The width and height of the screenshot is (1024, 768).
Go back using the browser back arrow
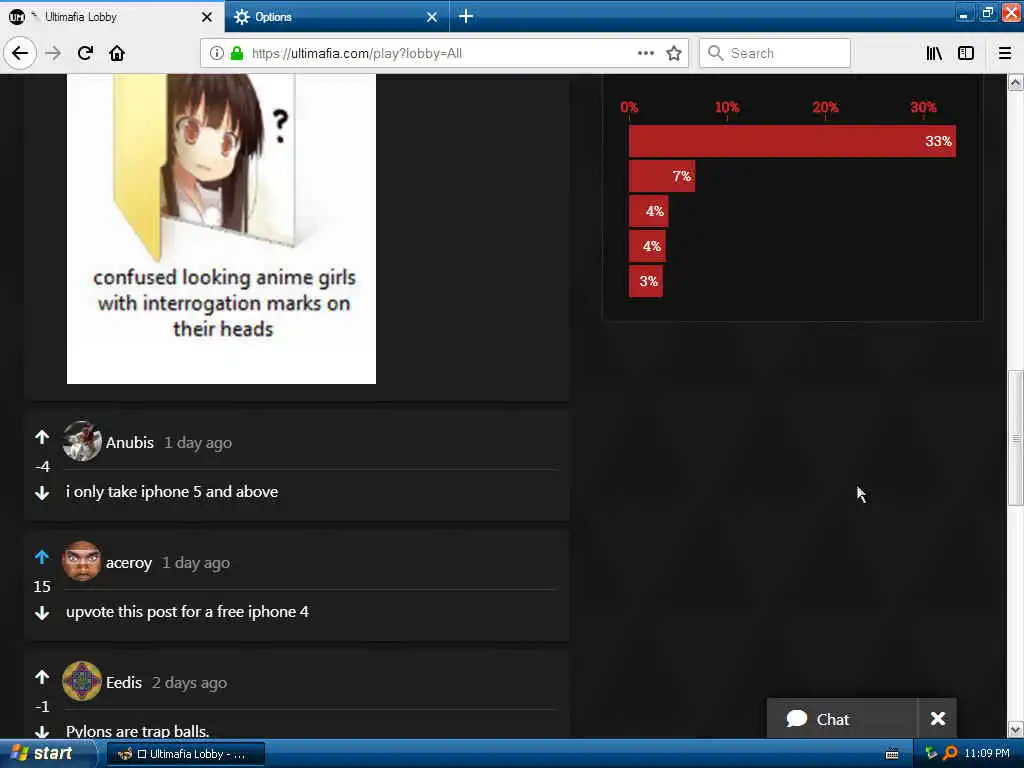[20, 53]
